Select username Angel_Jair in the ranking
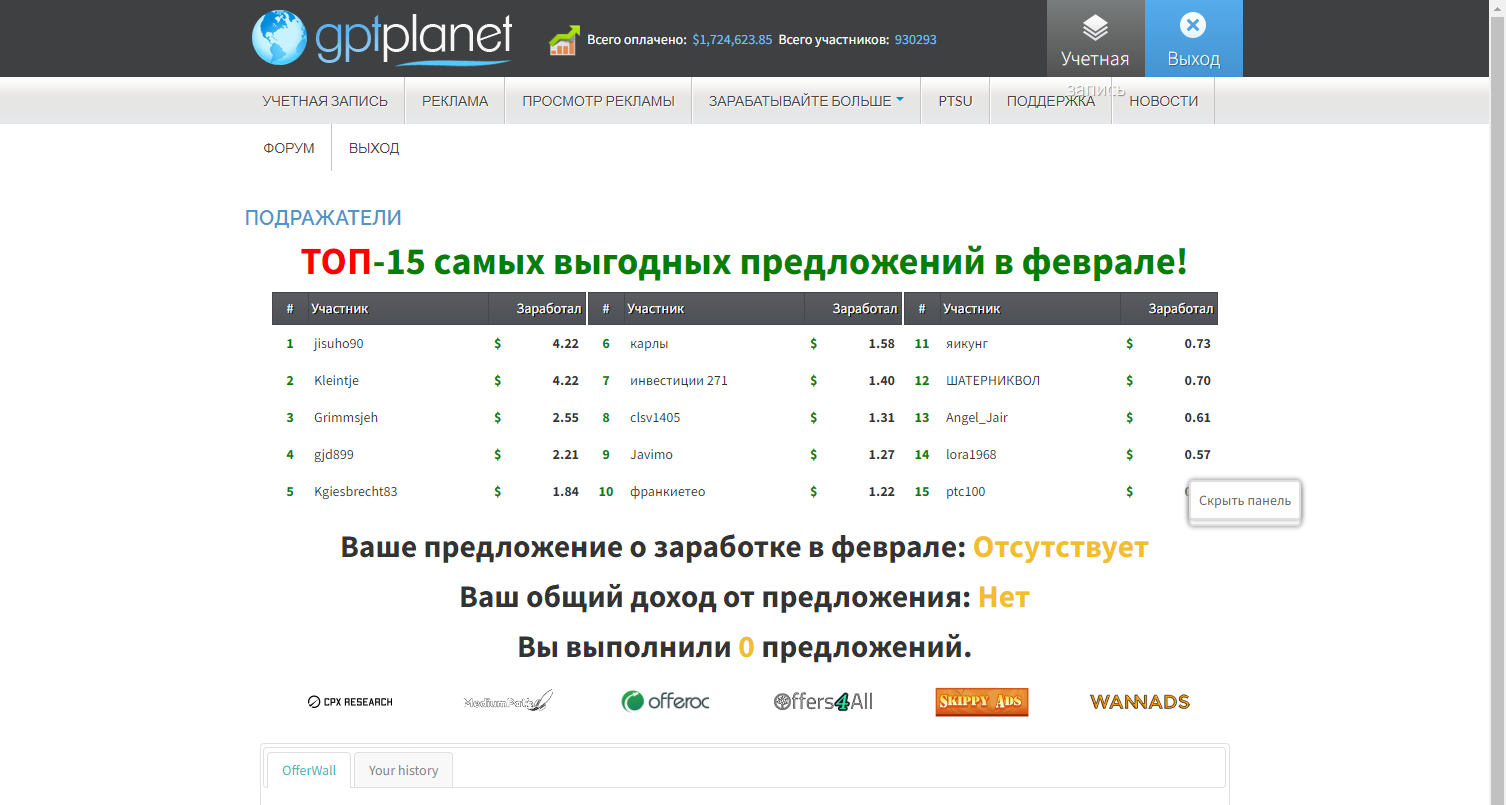Image resolution: width=1506 pixels, height=805 pixels. [x=977, y=418]
